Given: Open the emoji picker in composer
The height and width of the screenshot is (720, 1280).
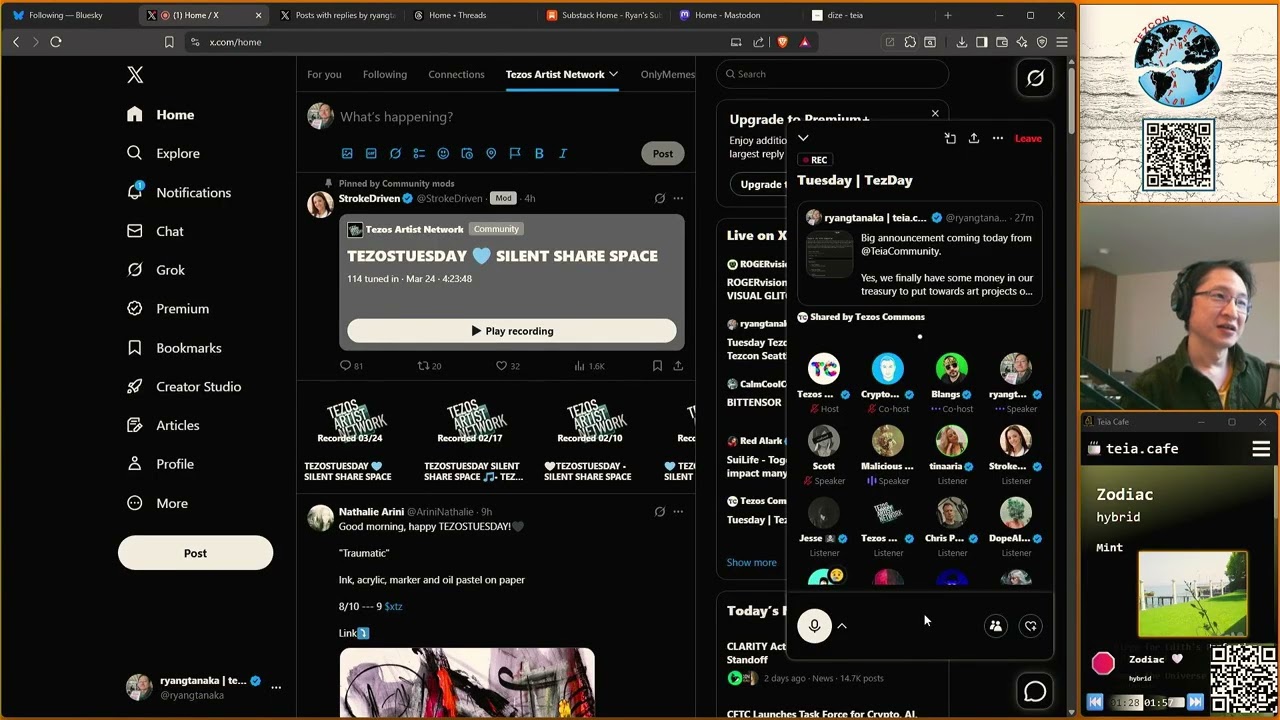Looking at the screenshot, I should pos(443,153).
